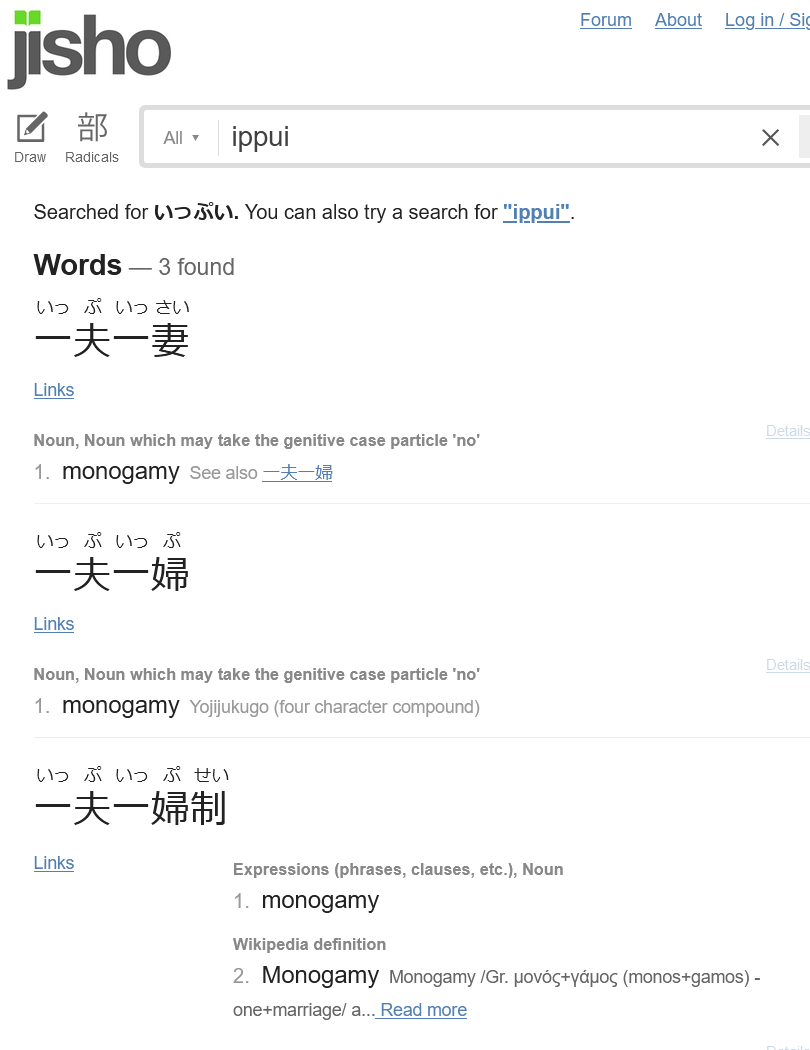Viewport: 810px width, 1050px height.
Task: Open the Radicals search tool
Action: 92,138
